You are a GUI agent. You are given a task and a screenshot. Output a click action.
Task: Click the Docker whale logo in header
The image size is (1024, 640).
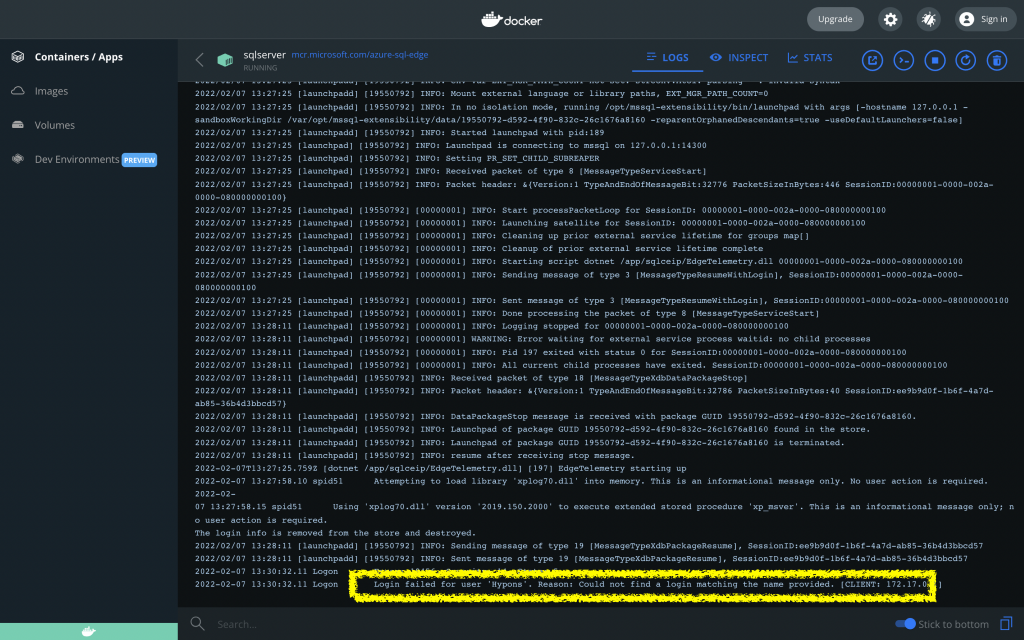511,20
